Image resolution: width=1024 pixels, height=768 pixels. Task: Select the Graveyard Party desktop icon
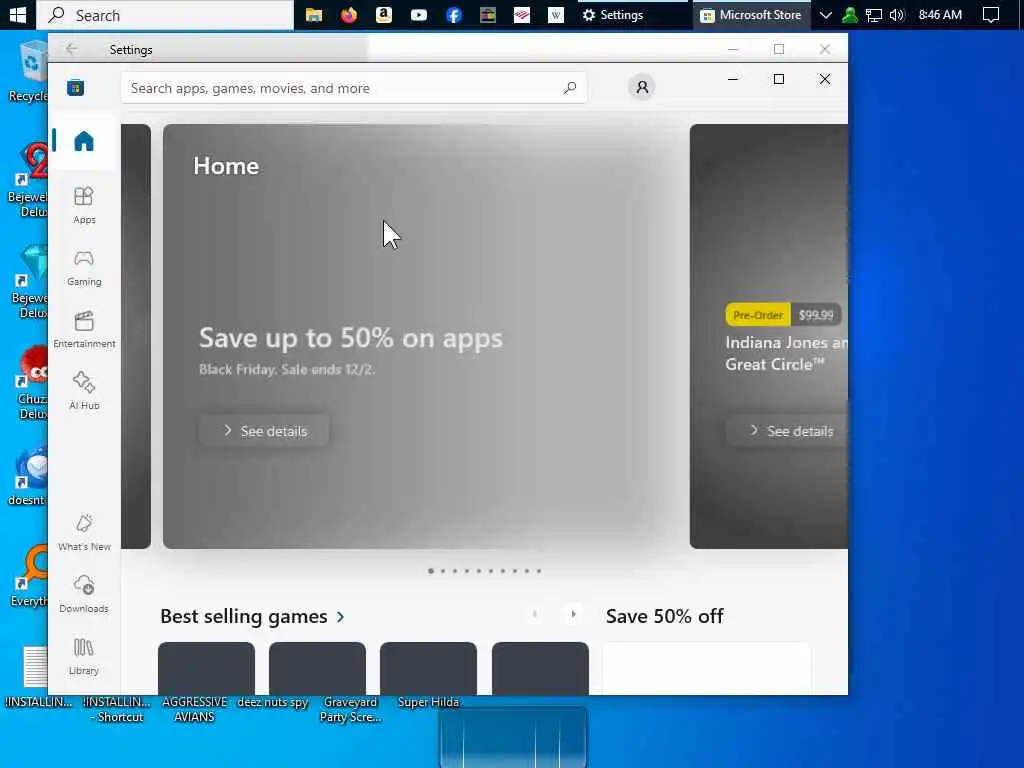coord(351,709)
